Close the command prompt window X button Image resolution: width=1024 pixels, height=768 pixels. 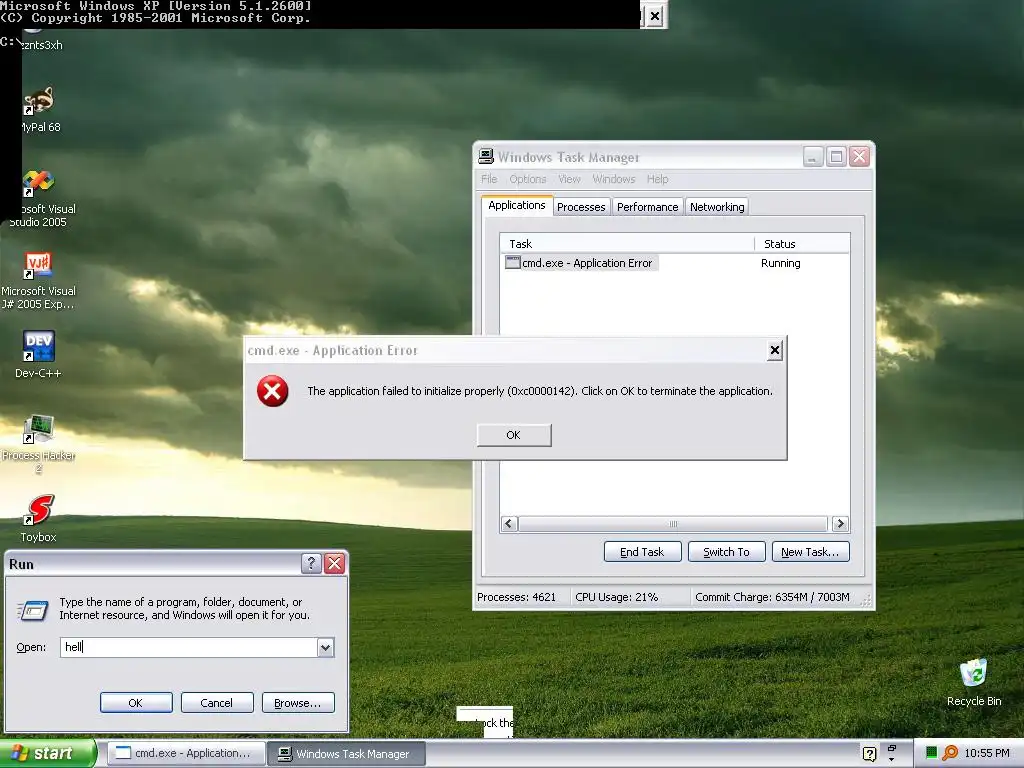[x=655, y=16]
